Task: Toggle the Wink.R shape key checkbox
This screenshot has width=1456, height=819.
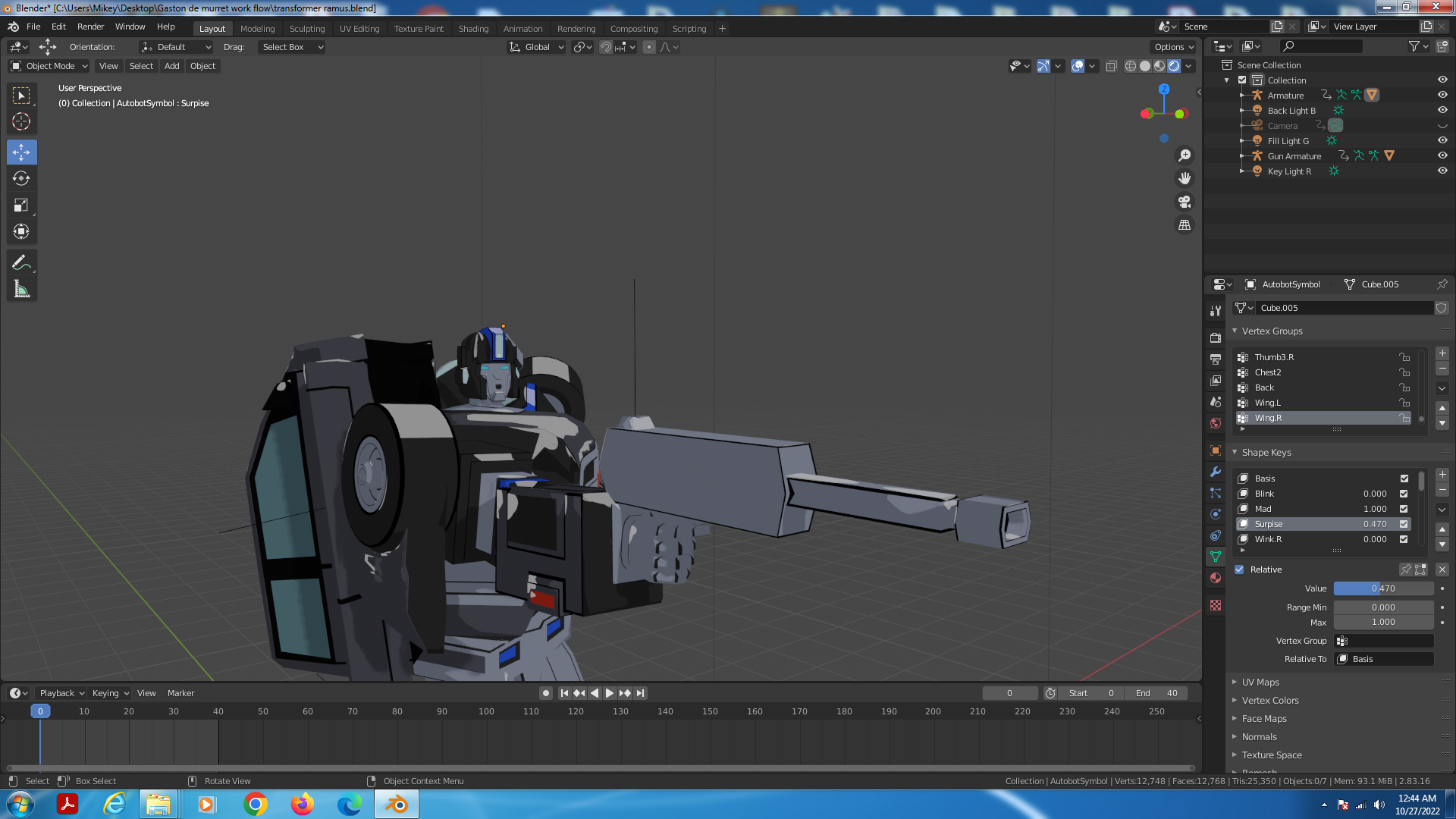Action: [1404, 539]
